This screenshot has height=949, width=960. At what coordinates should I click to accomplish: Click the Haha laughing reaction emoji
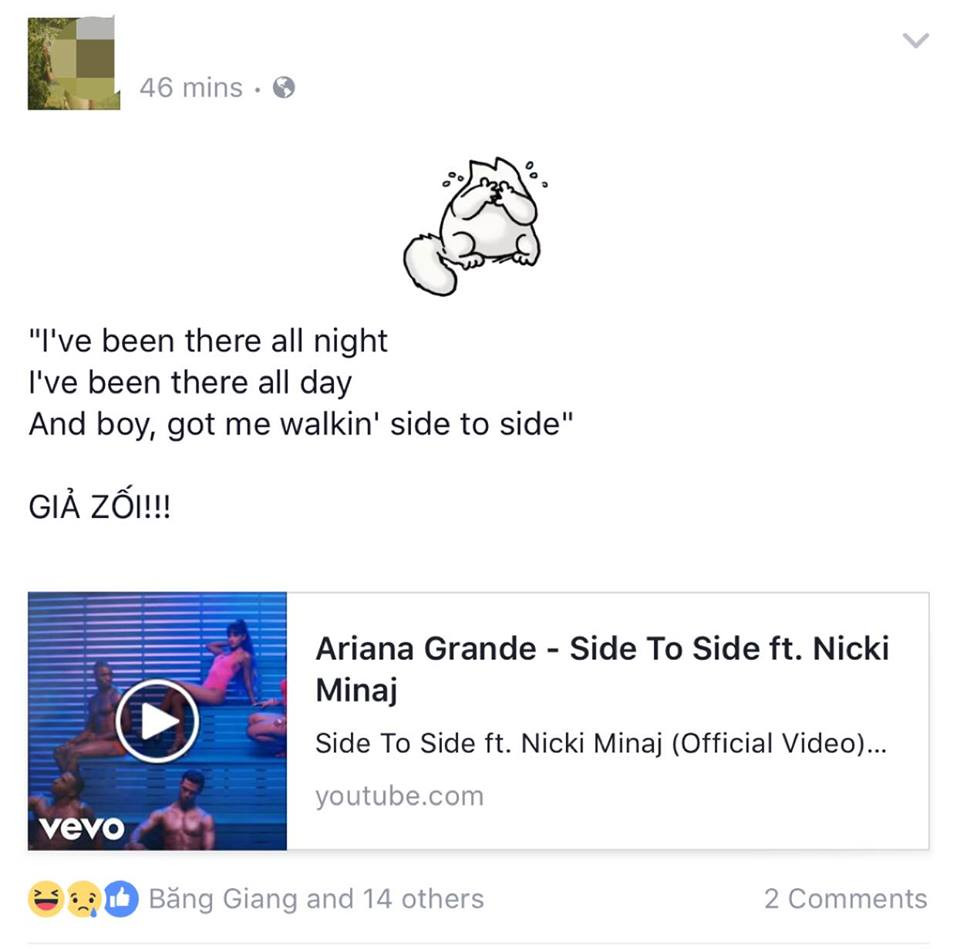(x=46, y=899)
